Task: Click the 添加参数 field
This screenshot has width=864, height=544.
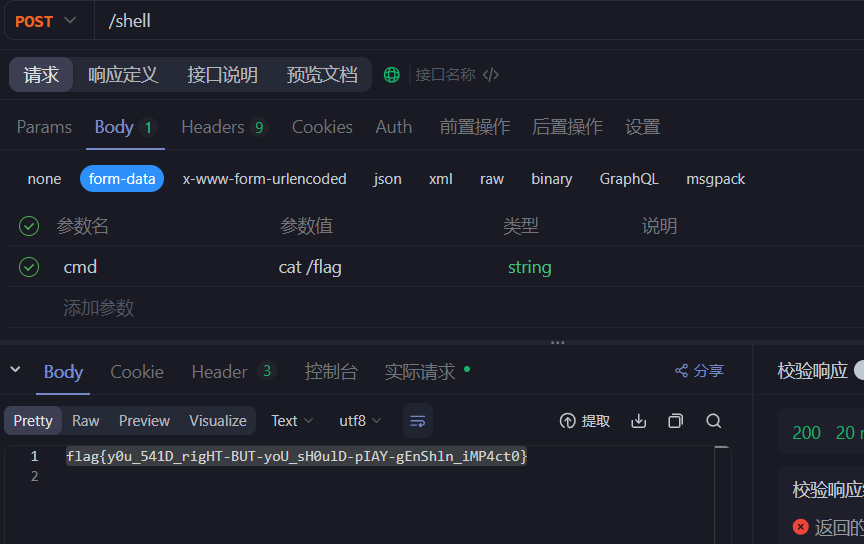Action: pos(99,308)
